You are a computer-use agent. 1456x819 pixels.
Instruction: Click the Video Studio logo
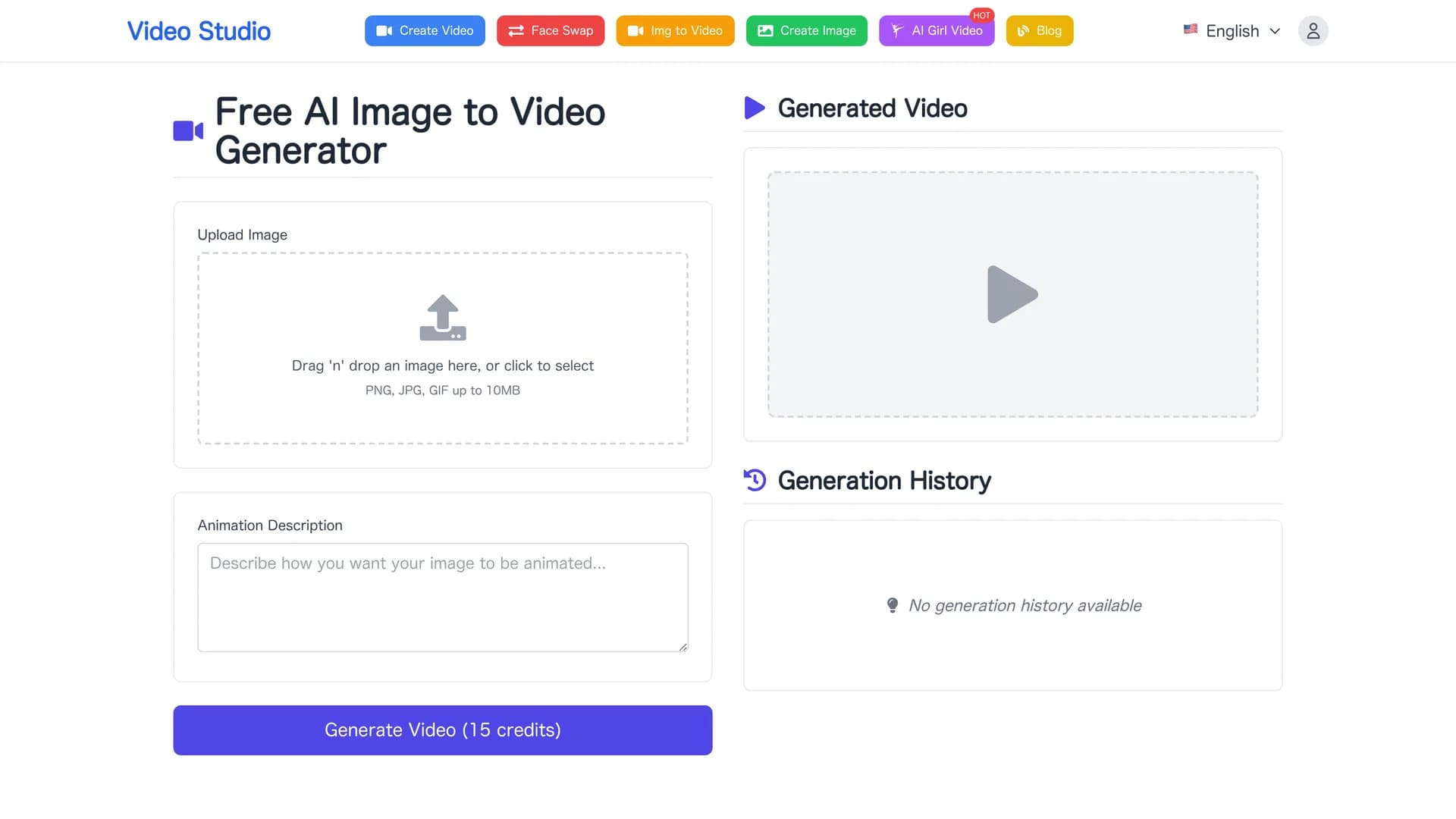(199, 31)
